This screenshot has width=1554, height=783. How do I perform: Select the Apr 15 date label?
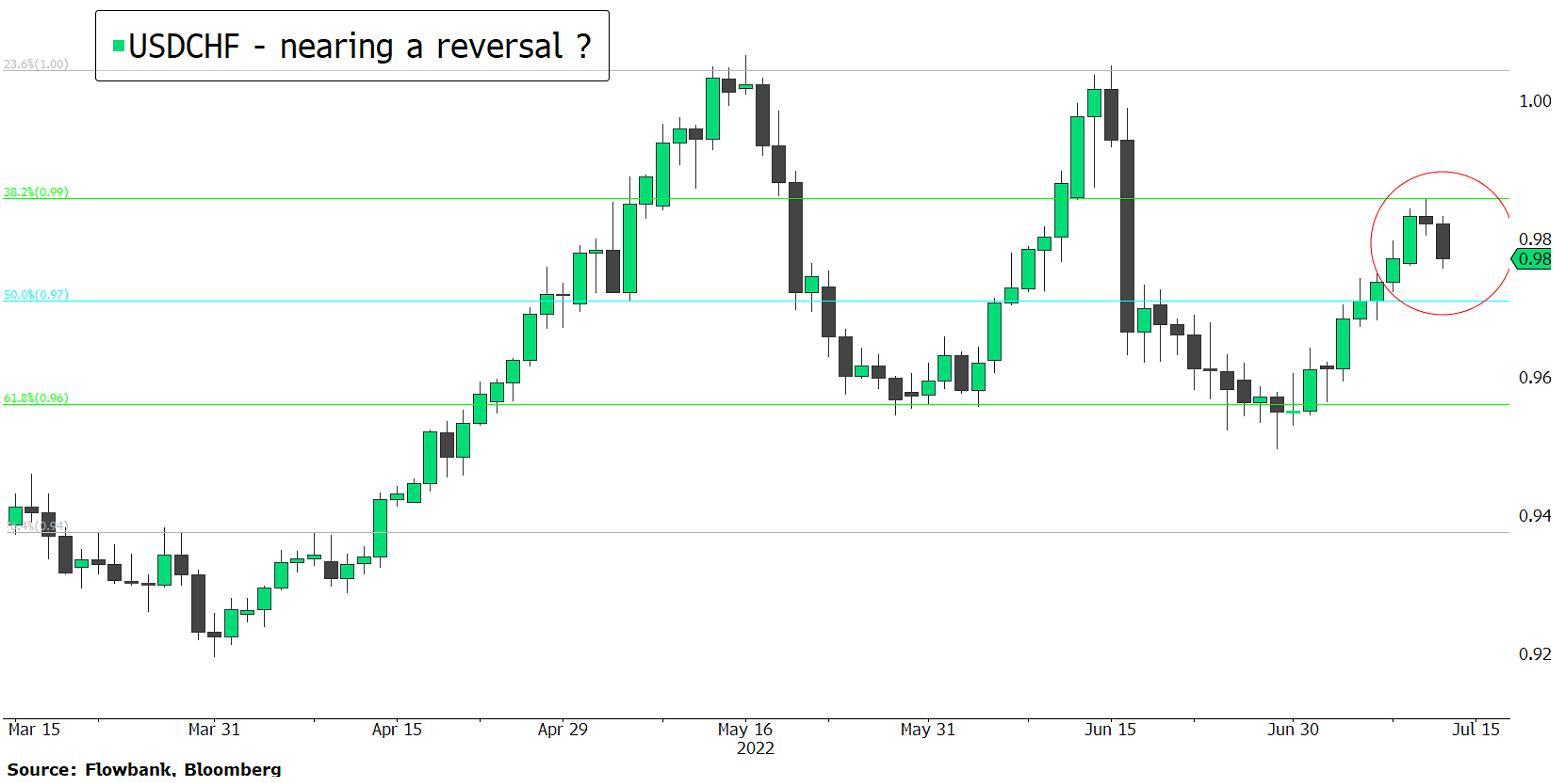(397, 730)
